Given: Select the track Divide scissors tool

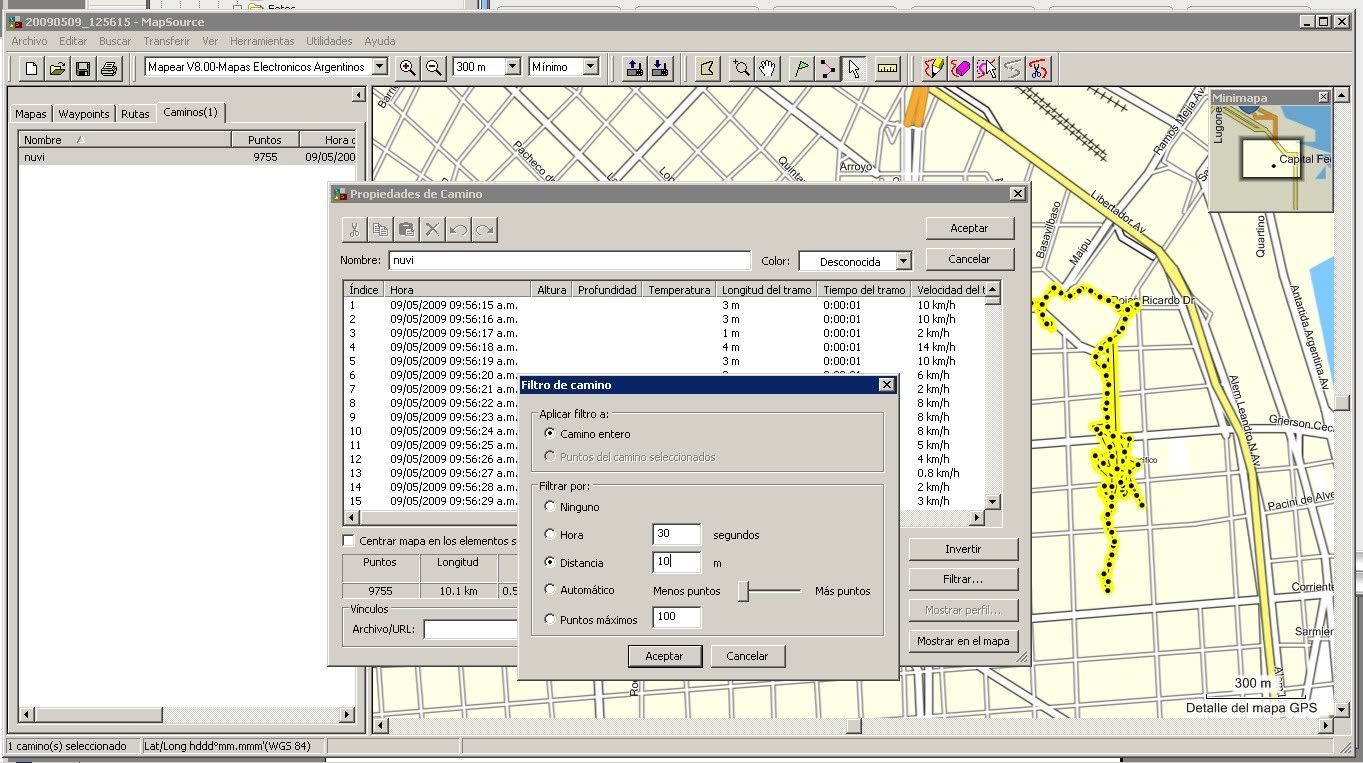Looking at the screenshot, I should click(1038, 68).
